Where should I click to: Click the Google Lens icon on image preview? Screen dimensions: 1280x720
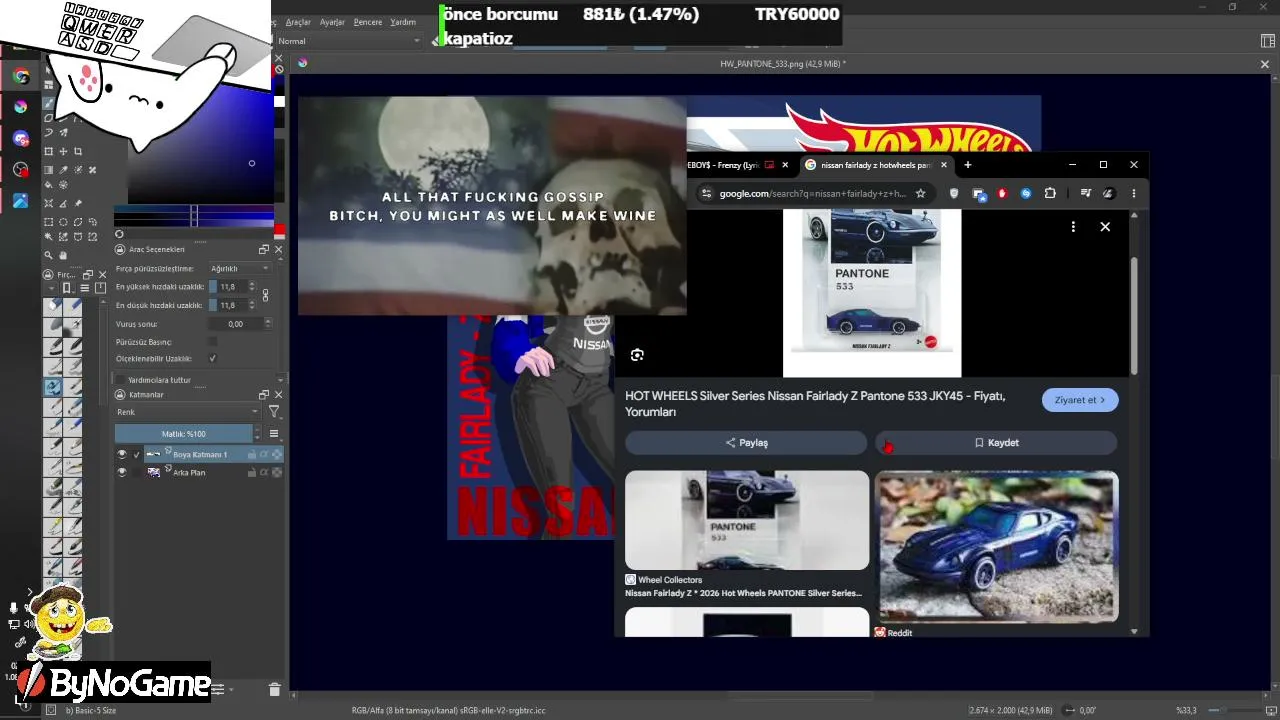(x=637, y=355)
